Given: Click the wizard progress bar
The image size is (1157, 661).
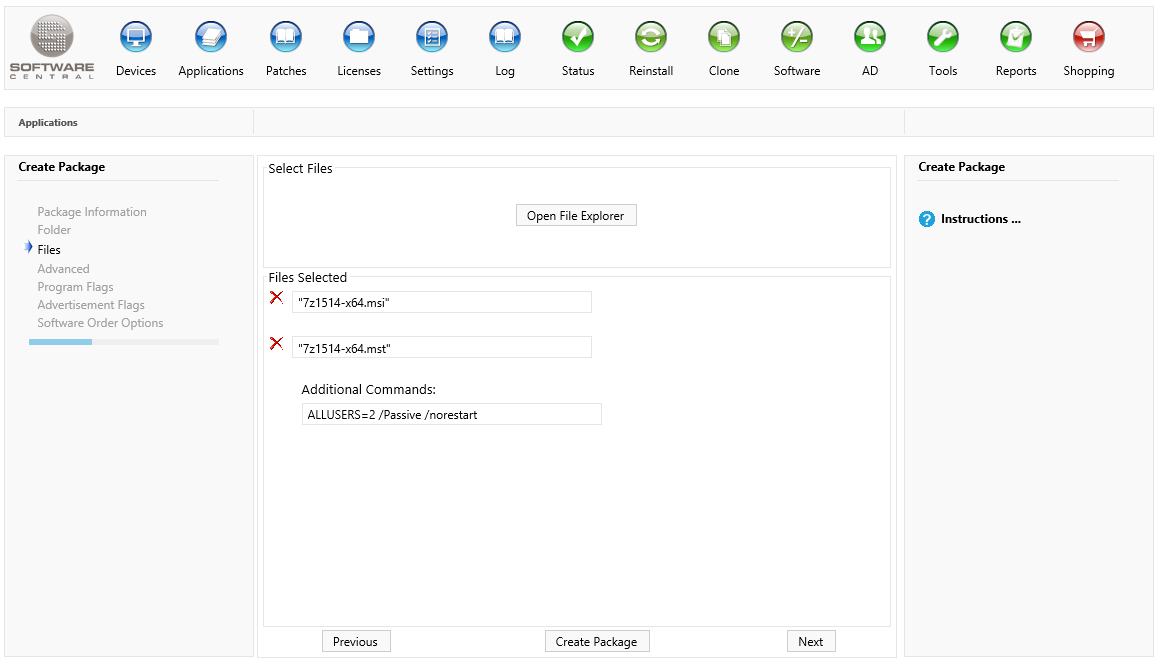Looking at the screenshot, I should [x=123, y=342].
